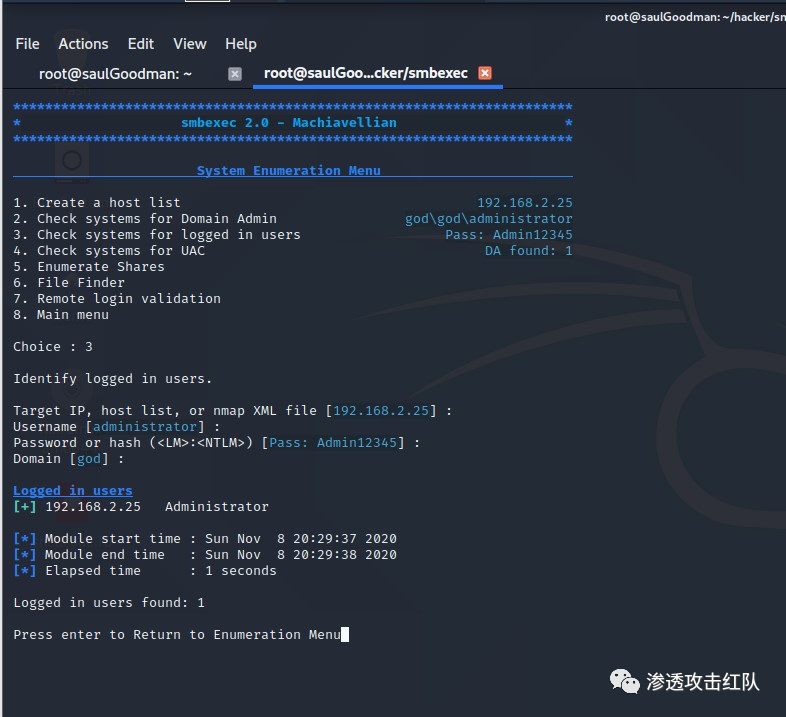Click the 'Pass: Admin12345' text in the top right
The height and width of the screenshot is (717, 786).
click(x=509, y=235)
